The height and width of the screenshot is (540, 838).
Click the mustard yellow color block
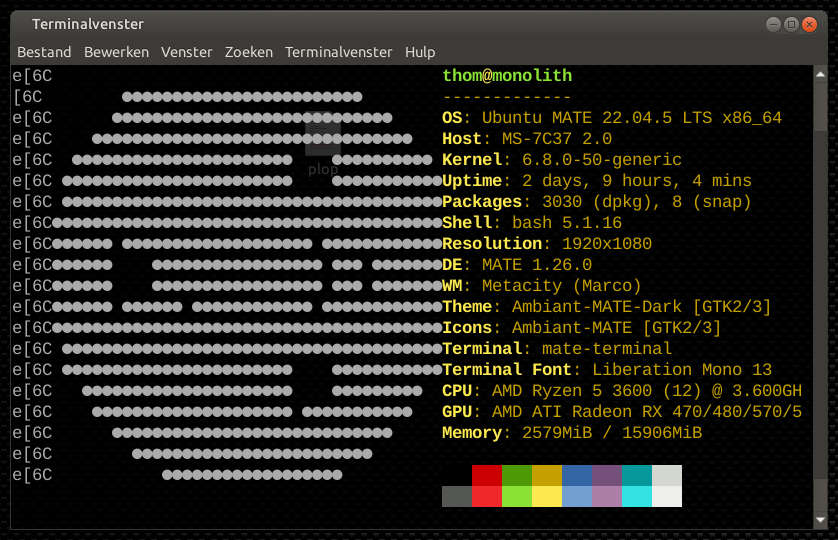547,475
